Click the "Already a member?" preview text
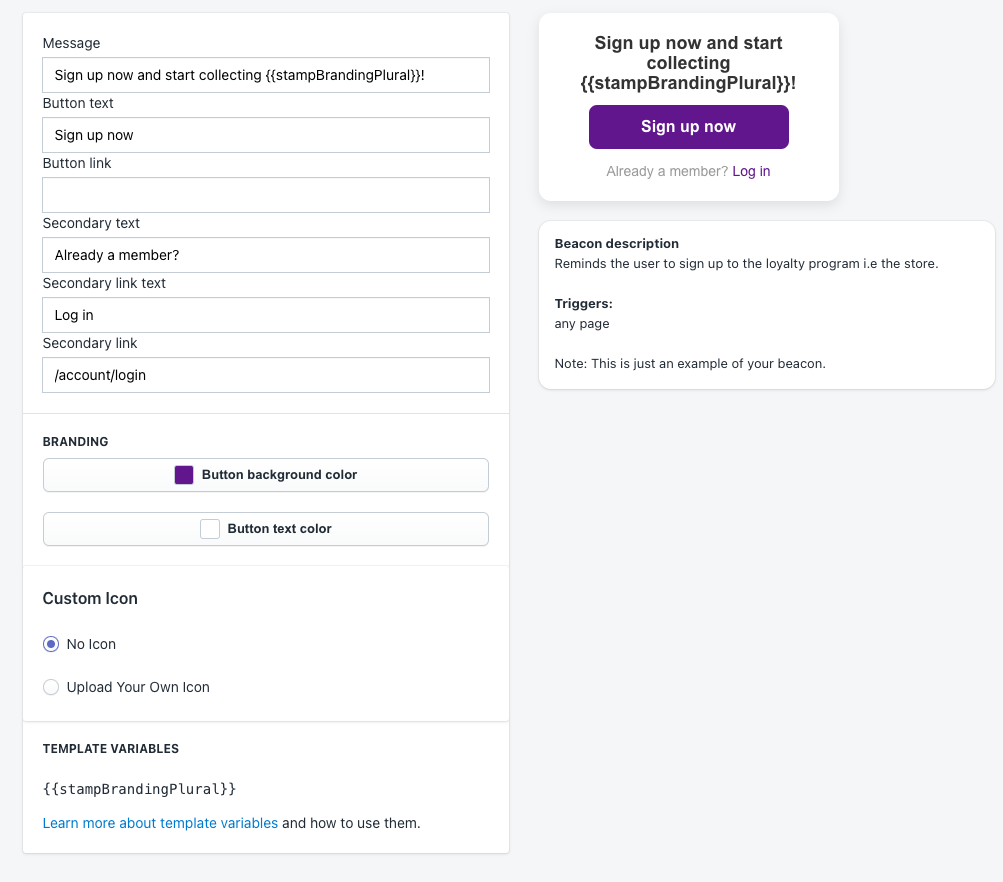Viewport: 1003px width, 882px height. pos(667,171)
